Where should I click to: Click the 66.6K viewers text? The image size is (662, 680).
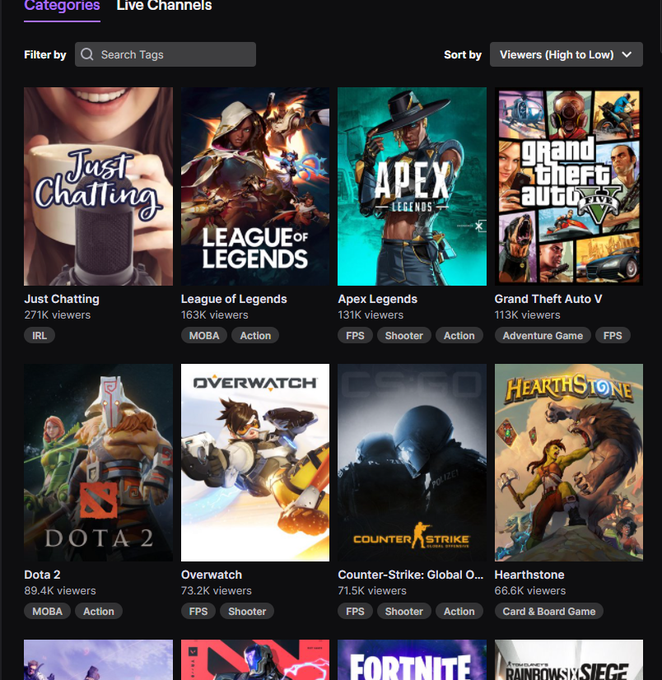click(x=530, y=591)
